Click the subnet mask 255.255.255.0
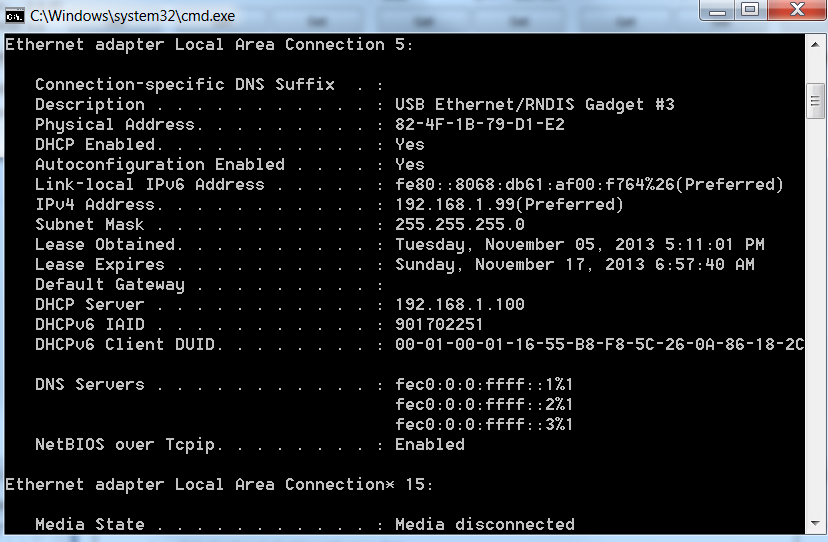Screen dimensions: 828x542 coord(460,225)
